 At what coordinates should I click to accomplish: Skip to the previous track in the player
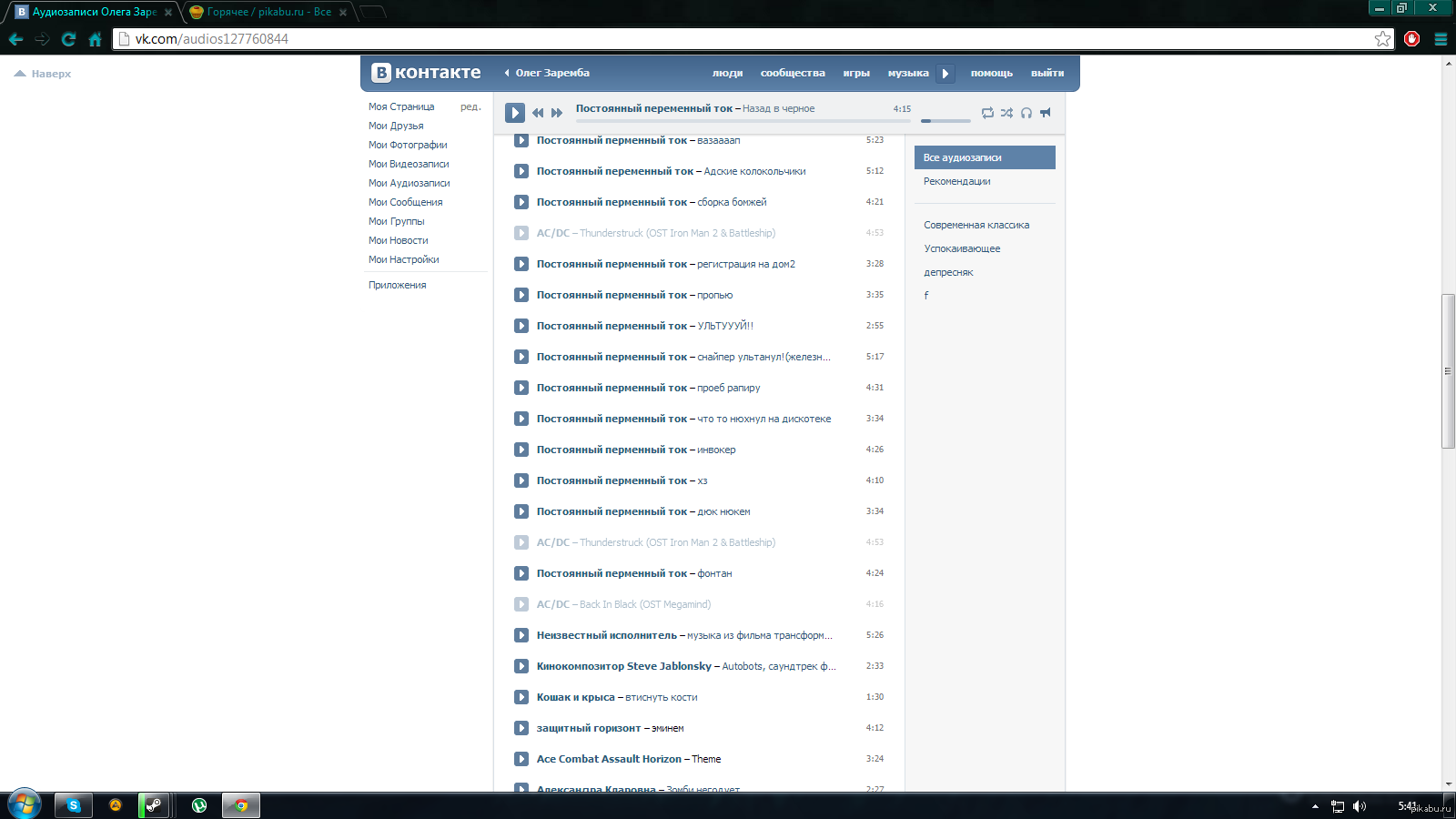coord(538,113)
